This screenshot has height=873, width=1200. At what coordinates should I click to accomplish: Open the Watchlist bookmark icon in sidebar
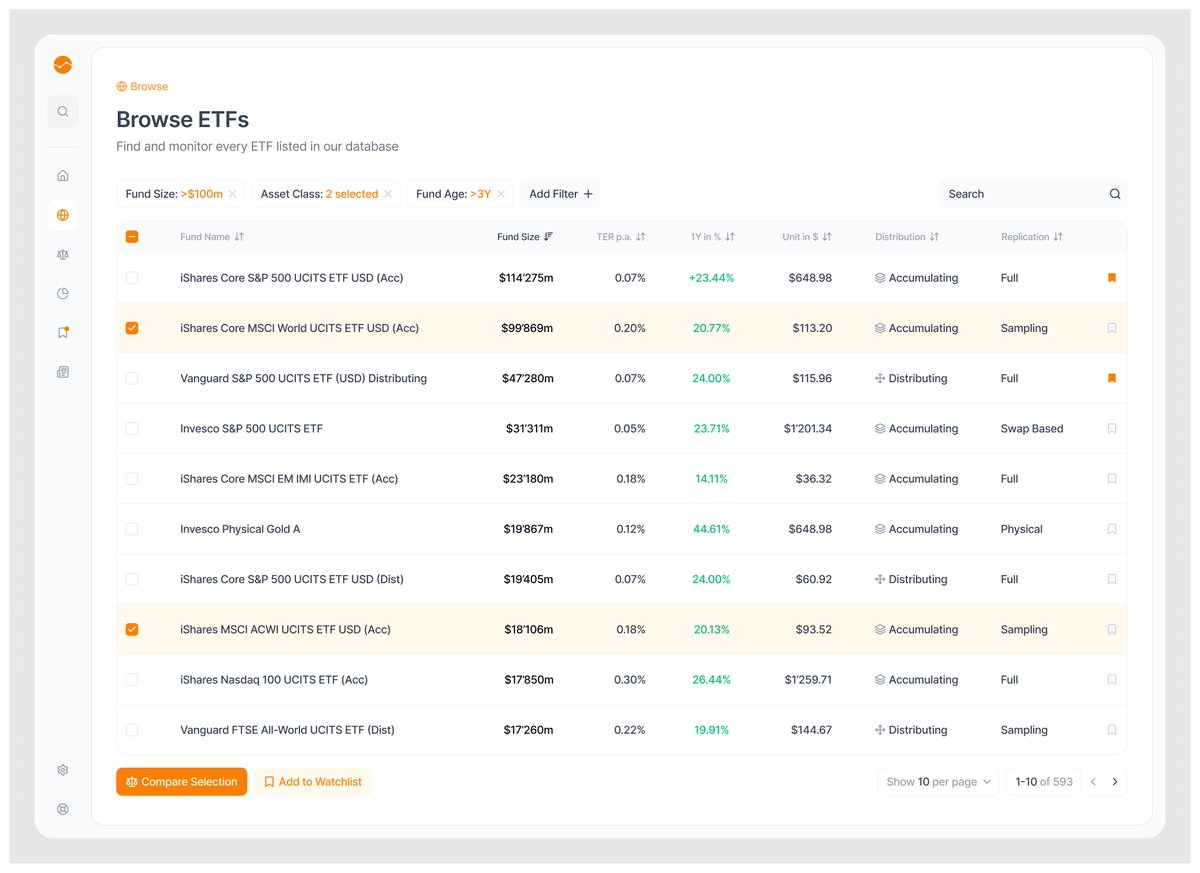[x=62, y=331]
